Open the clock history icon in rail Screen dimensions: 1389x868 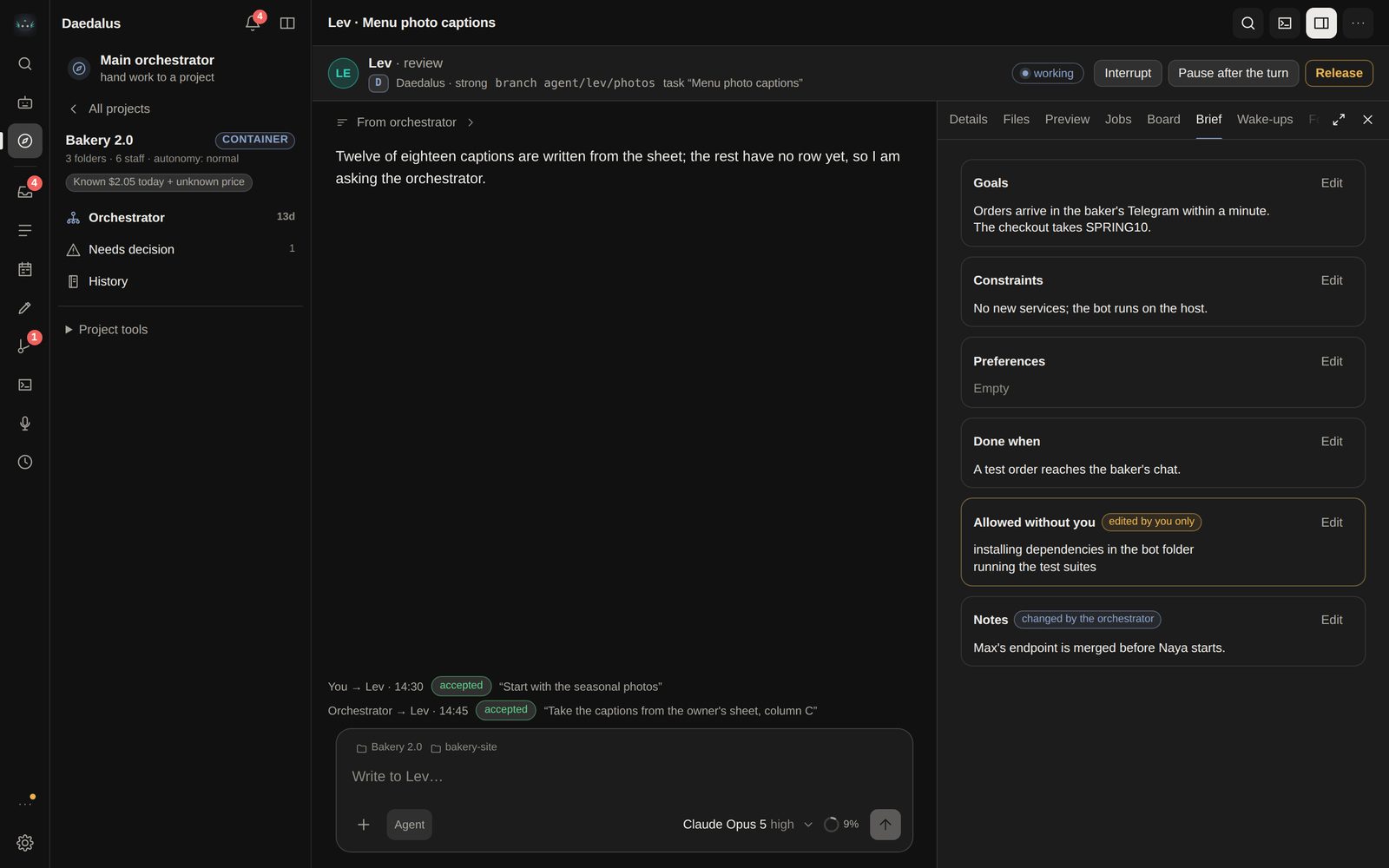click(24, 462)
